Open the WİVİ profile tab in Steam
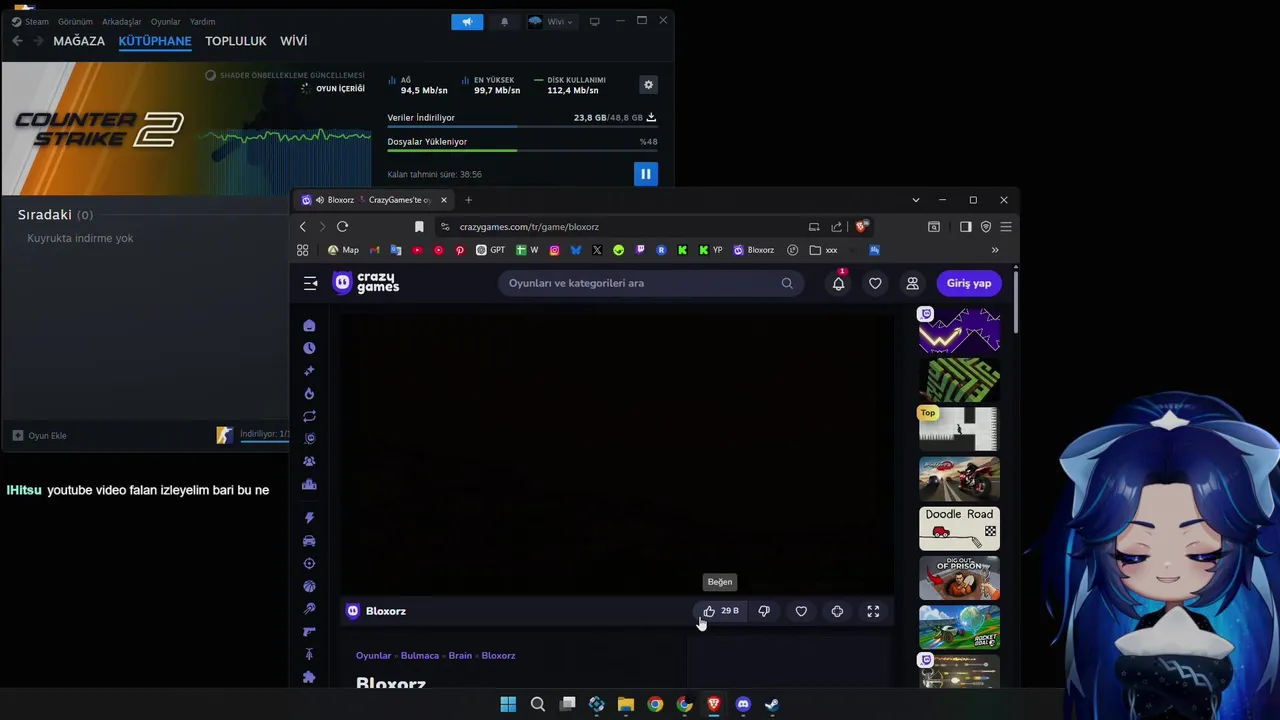Screen dimensions: 1280x720 (x=293, y=41)
